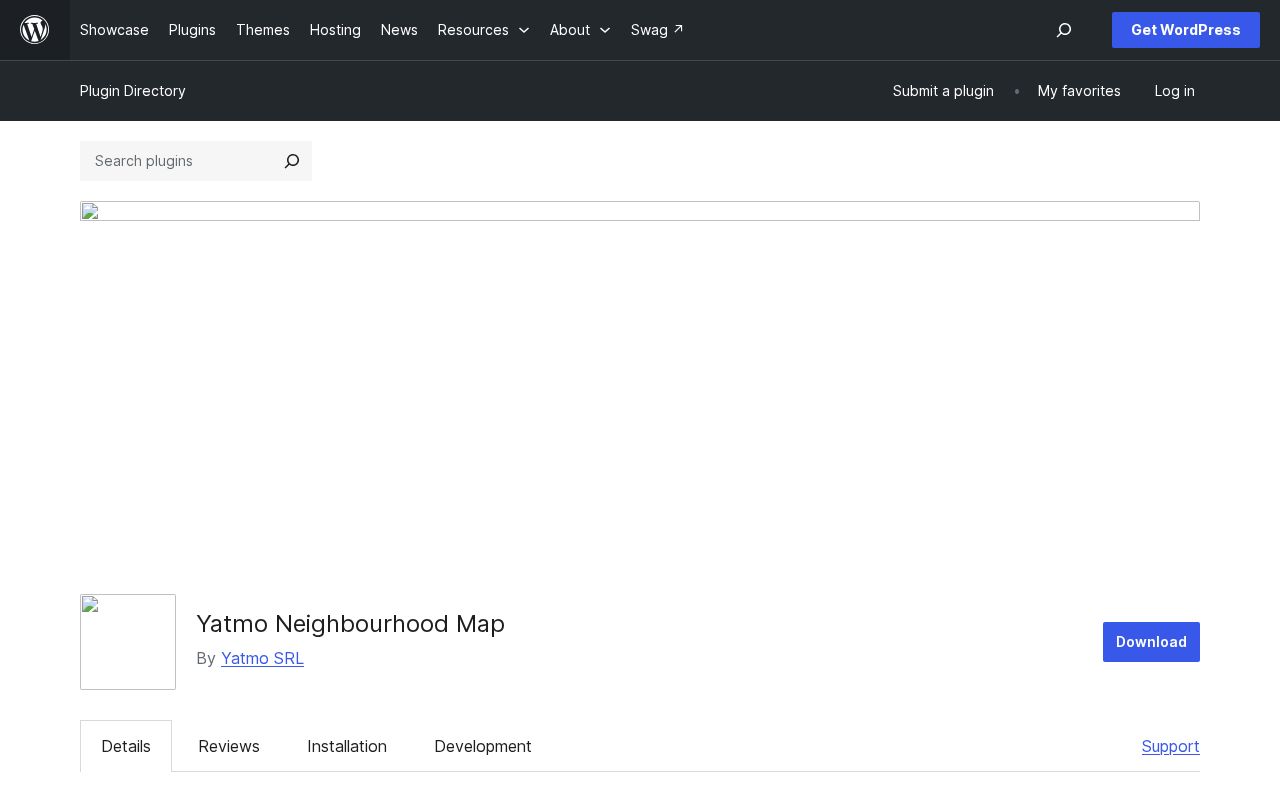Click the Yatmo plugin icon thumbnail

click(128, 642)
